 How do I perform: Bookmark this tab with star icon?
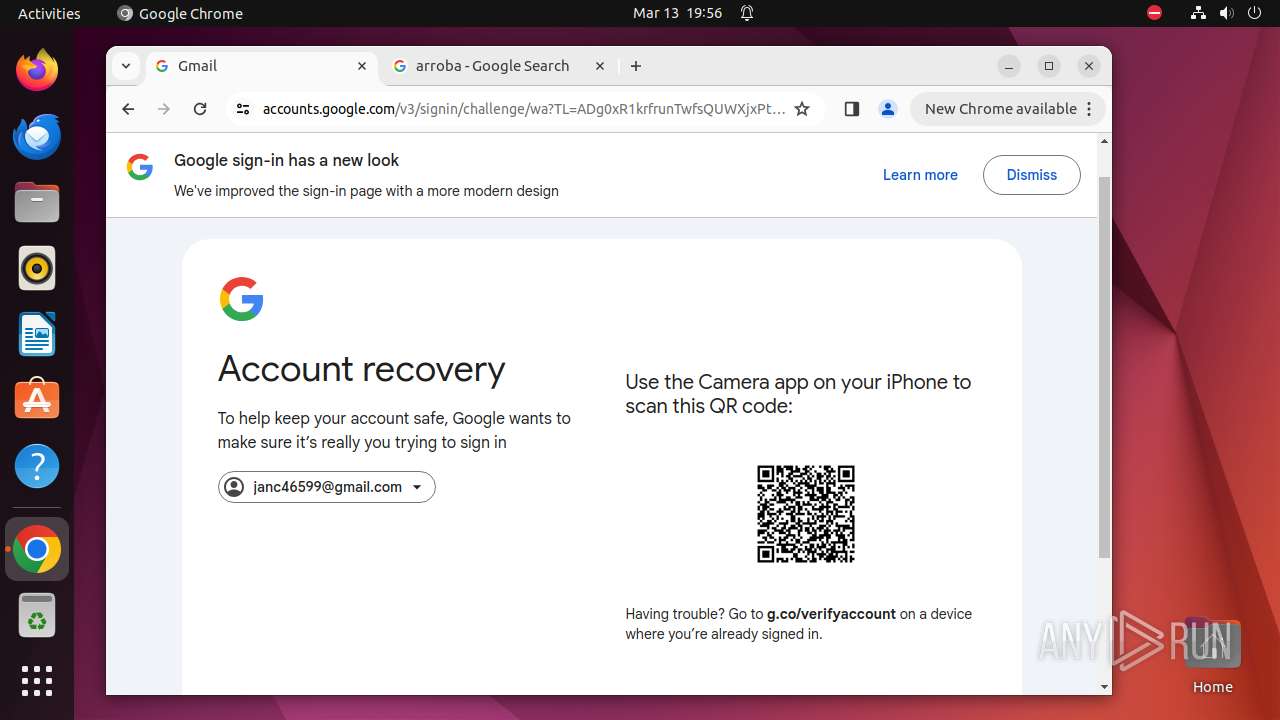802,109
